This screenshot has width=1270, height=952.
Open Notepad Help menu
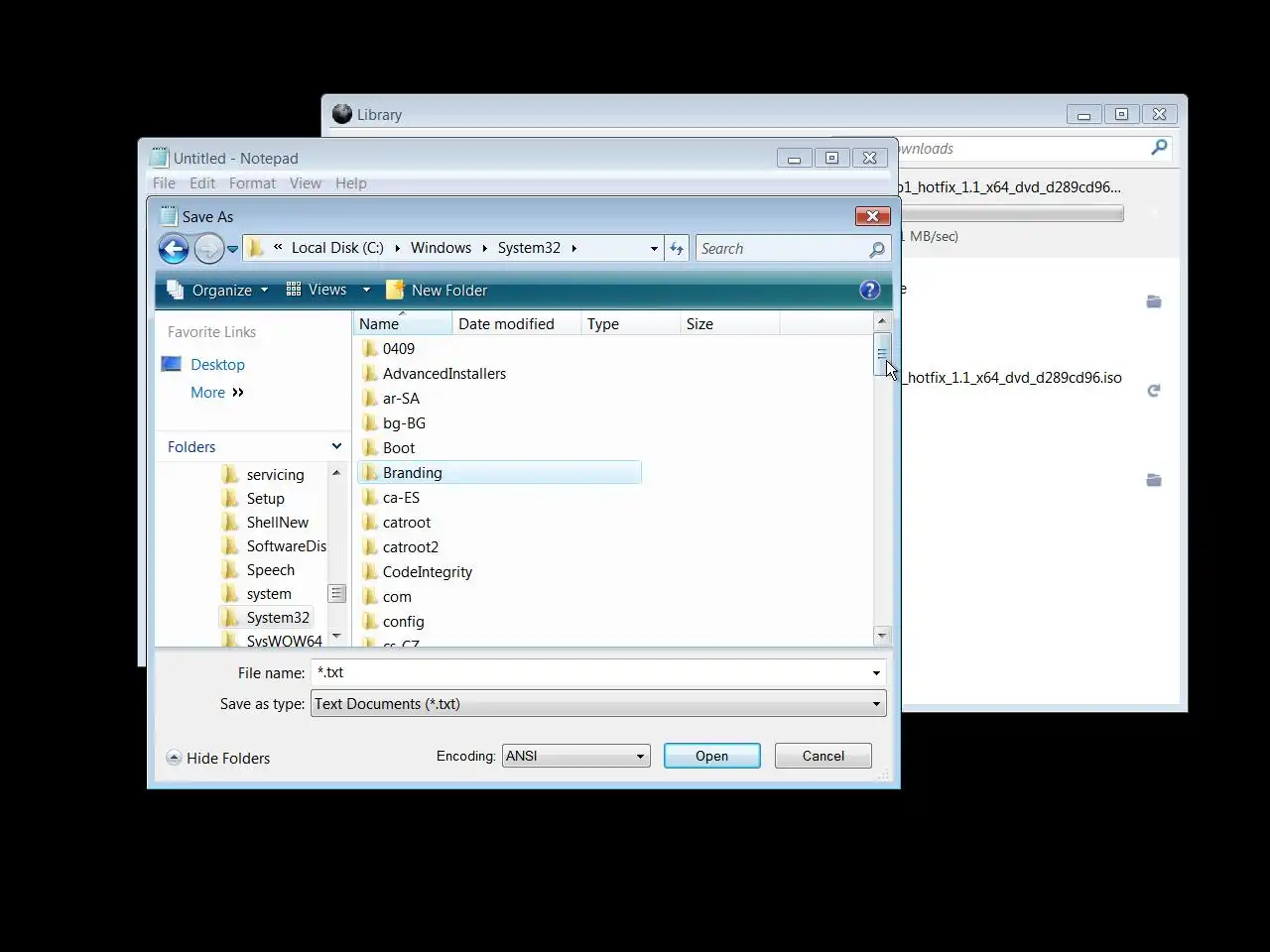pos(350,183)
